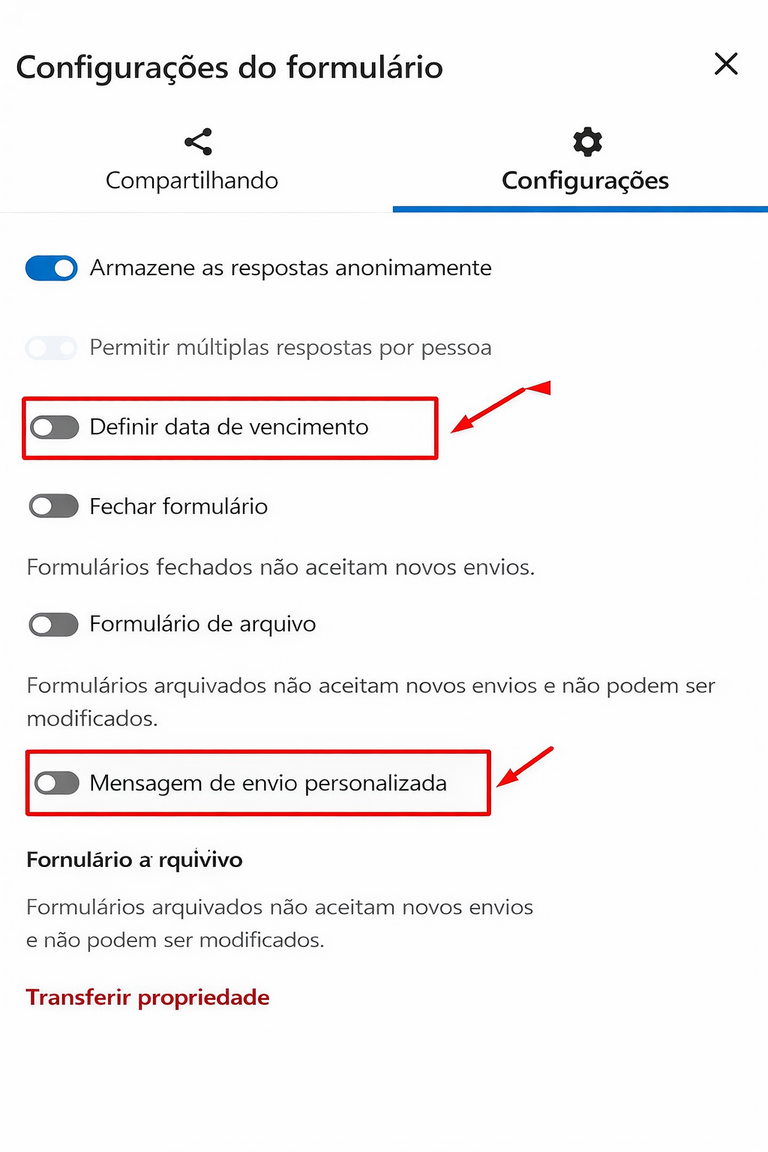Viewport: 768px width, 1152px height.
Task: Click the Transferir propriedade link
Action: (148, 997)
